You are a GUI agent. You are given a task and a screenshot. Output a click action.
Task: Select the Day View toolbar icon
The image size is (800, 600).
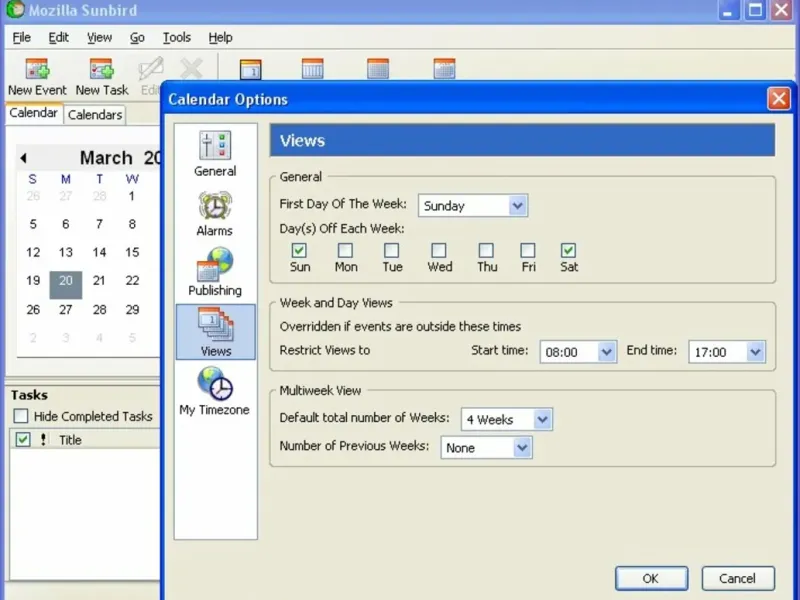click(x=251, y=69)
